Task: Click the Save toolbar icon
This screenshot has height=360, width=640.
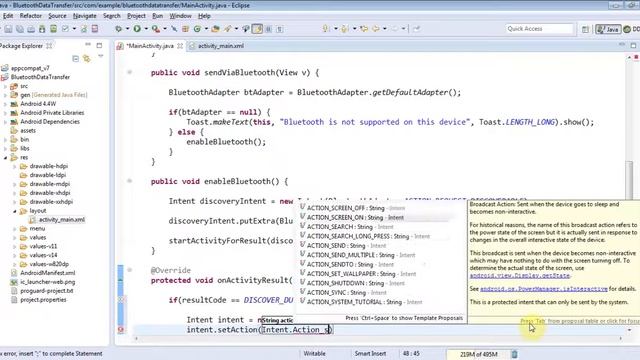Action: pyautogui.click(x=8, y=29)
